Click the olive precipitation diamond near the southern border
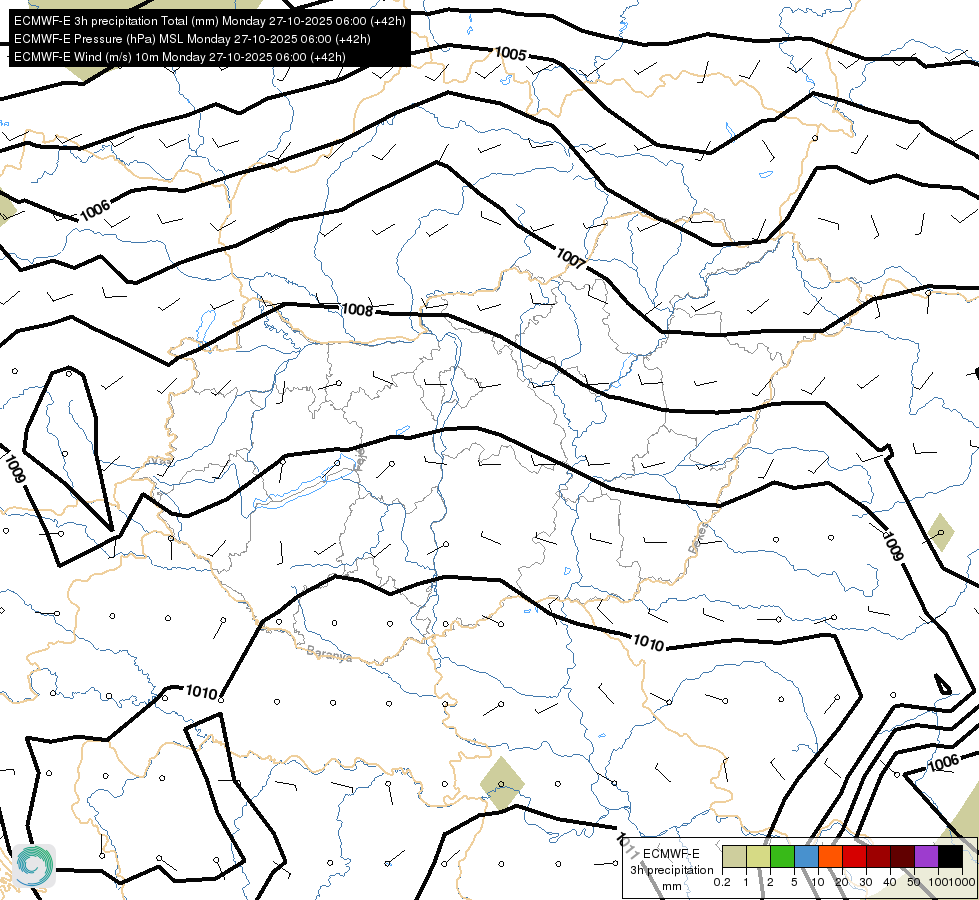The height and width of the screenshot is (900, 979). pos(502,783)
